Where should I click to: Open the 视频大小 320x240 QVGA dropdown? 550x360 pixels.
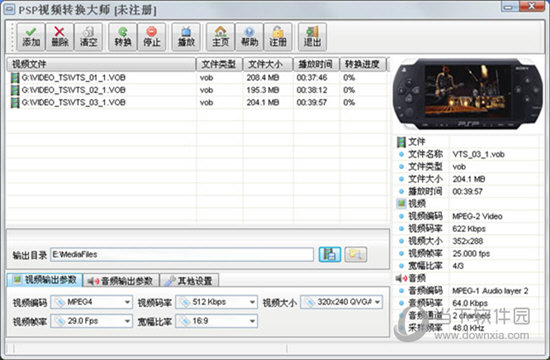coord(341,302)
